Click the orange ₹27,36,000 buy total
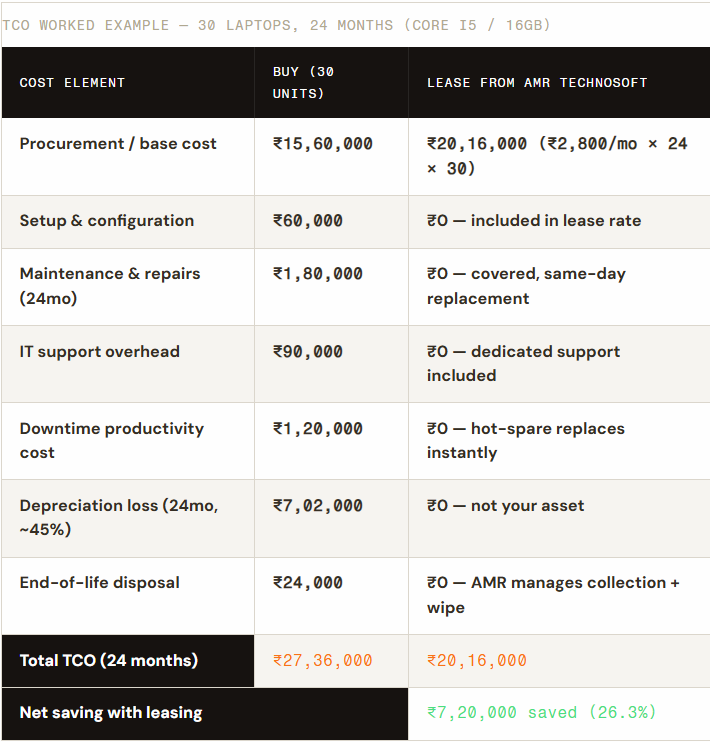710x742 pixels. tap(323, 660)
